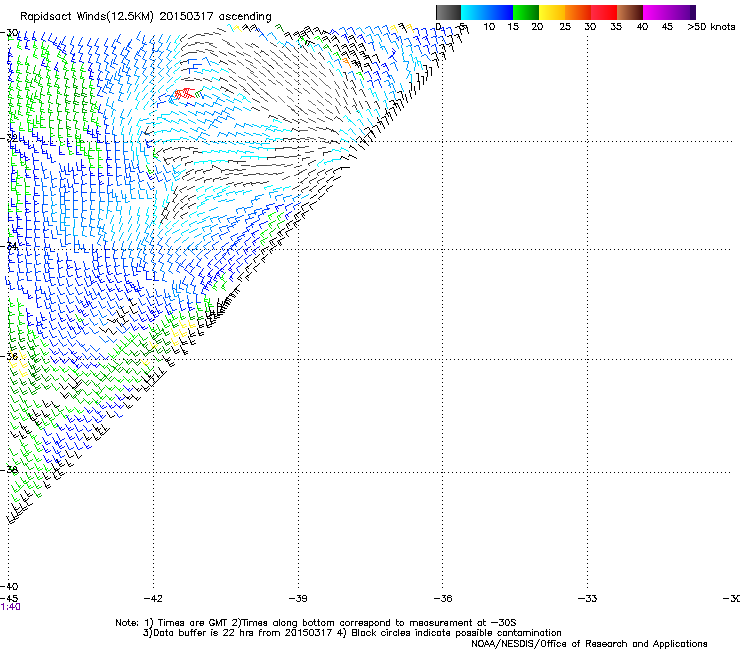Click the '-34' latitude axis label
This screenshot has height=650, width=740.
(9, 246)
